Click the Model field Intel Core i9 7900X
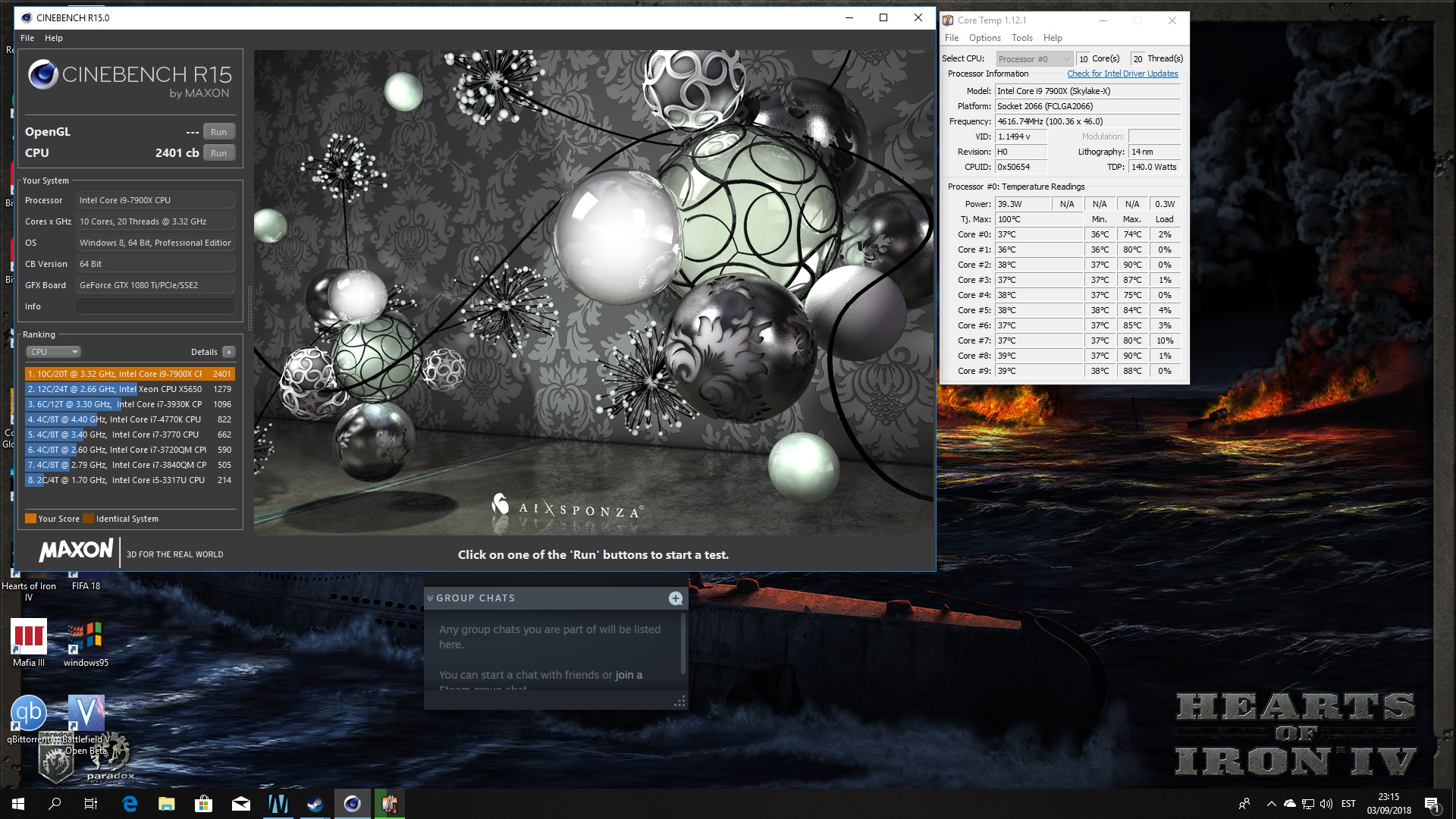Screen dimensions: 1456x819 click(1088, 91)
